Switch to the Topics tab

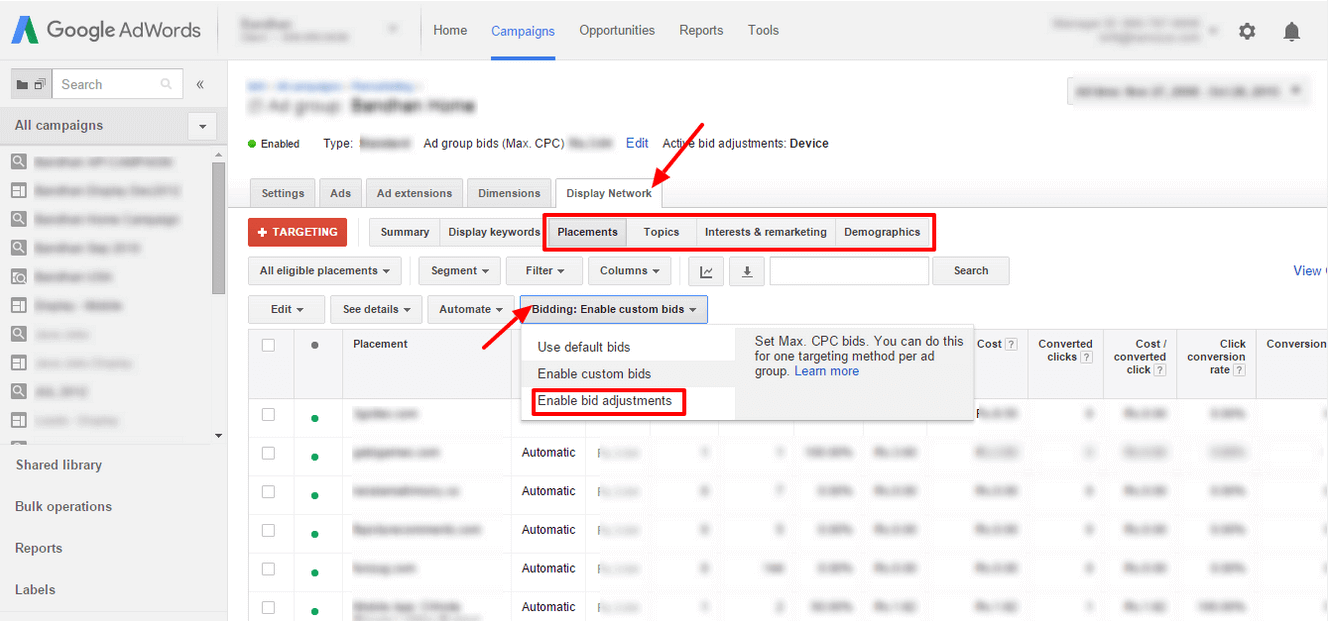(661, 232)
